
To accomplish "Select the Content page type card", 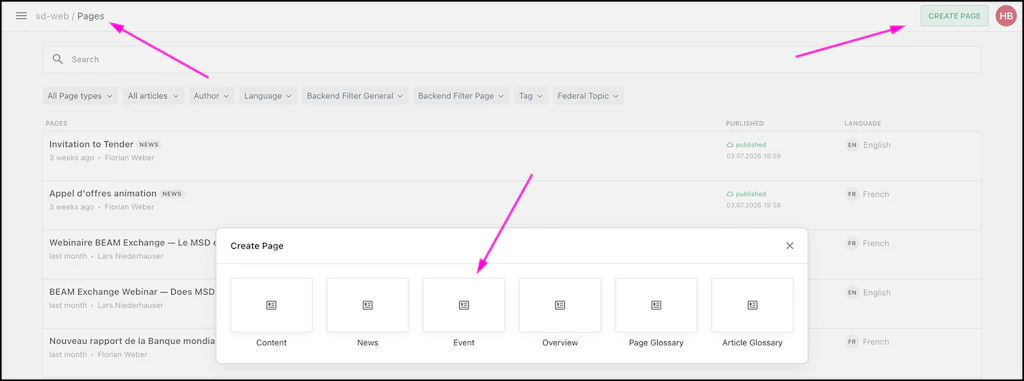I will (272, 305).
